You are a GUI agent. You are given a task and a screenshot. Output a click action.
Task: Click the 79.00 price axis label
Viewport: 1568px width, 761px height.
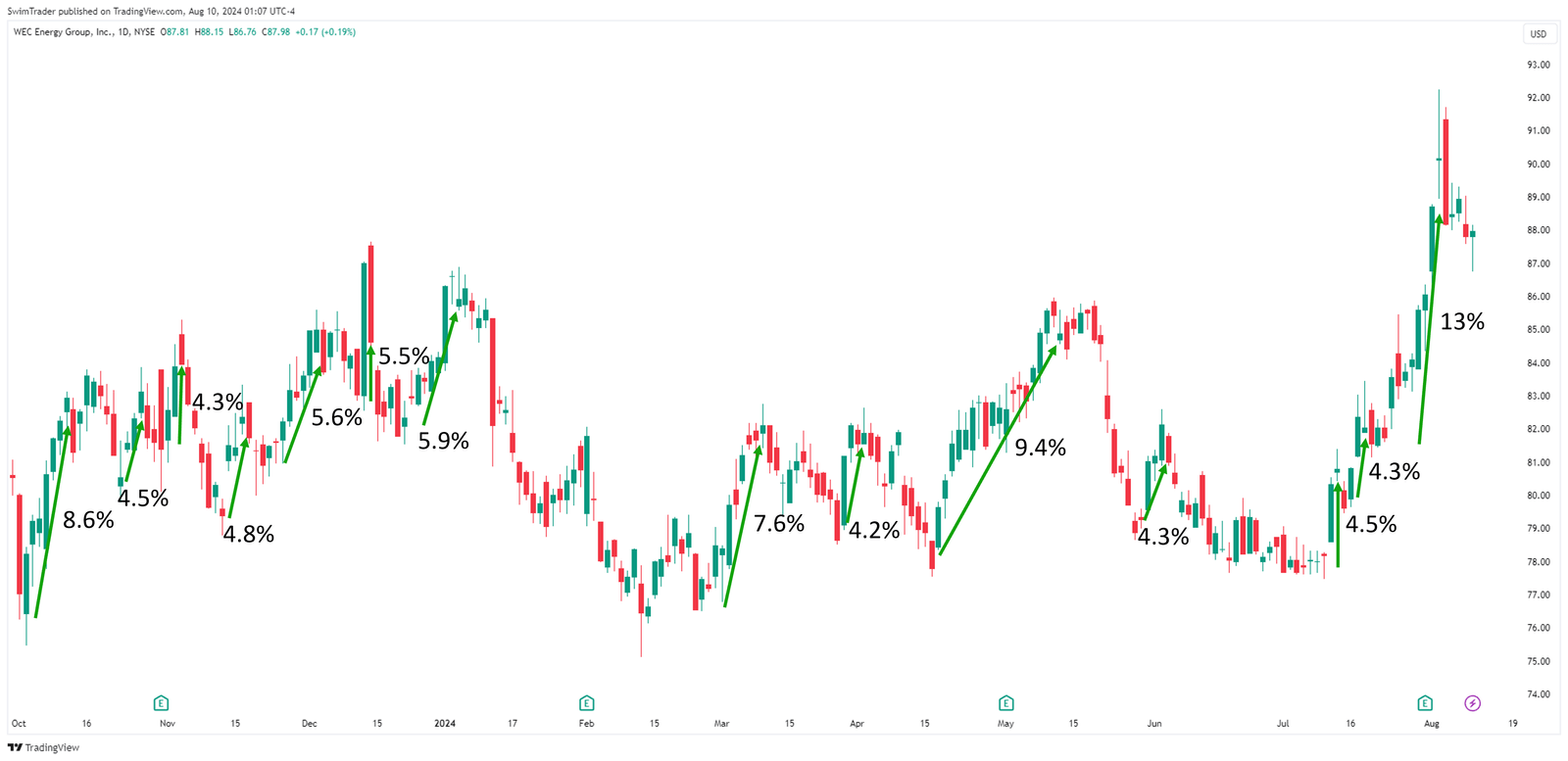(1539, 528)
